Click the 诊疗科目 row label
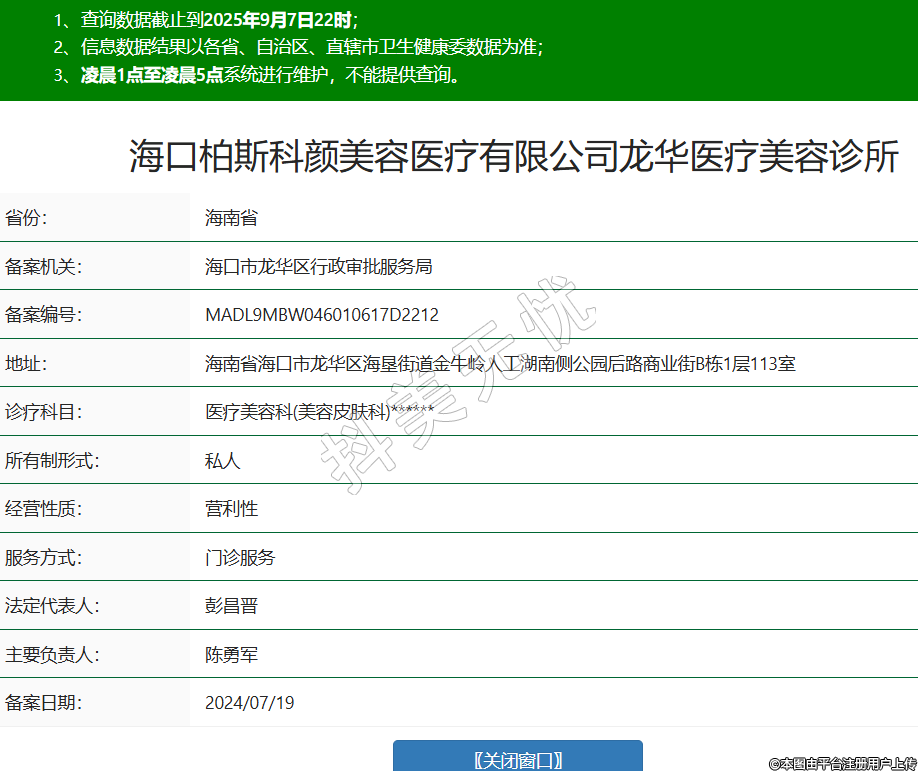Screen dimensions: 918x771 (x=42, y=412)
